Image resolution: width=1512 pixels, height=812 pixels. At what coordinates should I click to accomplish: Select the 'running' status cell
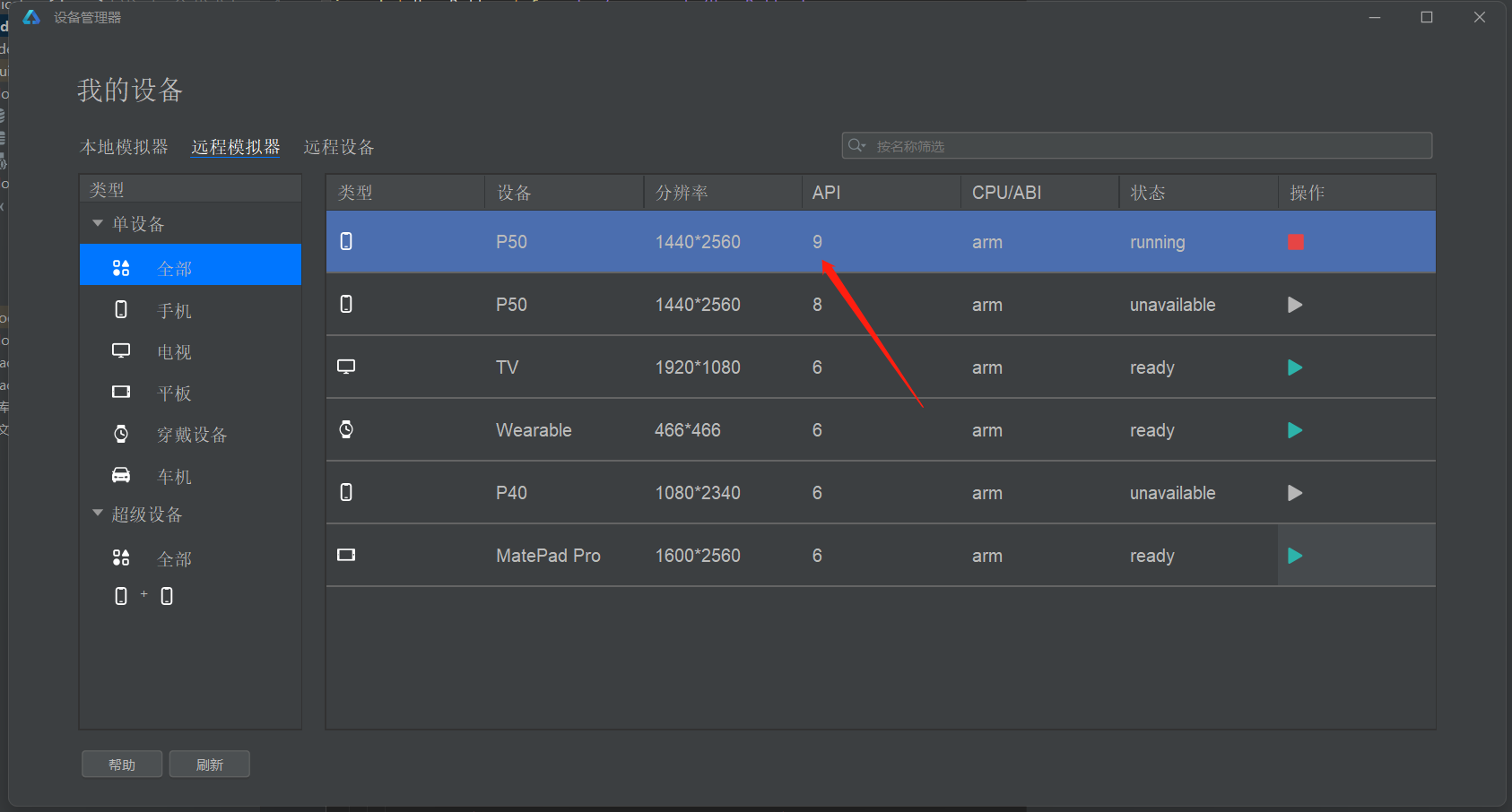pyautogui.click(x=1157, y=242)
